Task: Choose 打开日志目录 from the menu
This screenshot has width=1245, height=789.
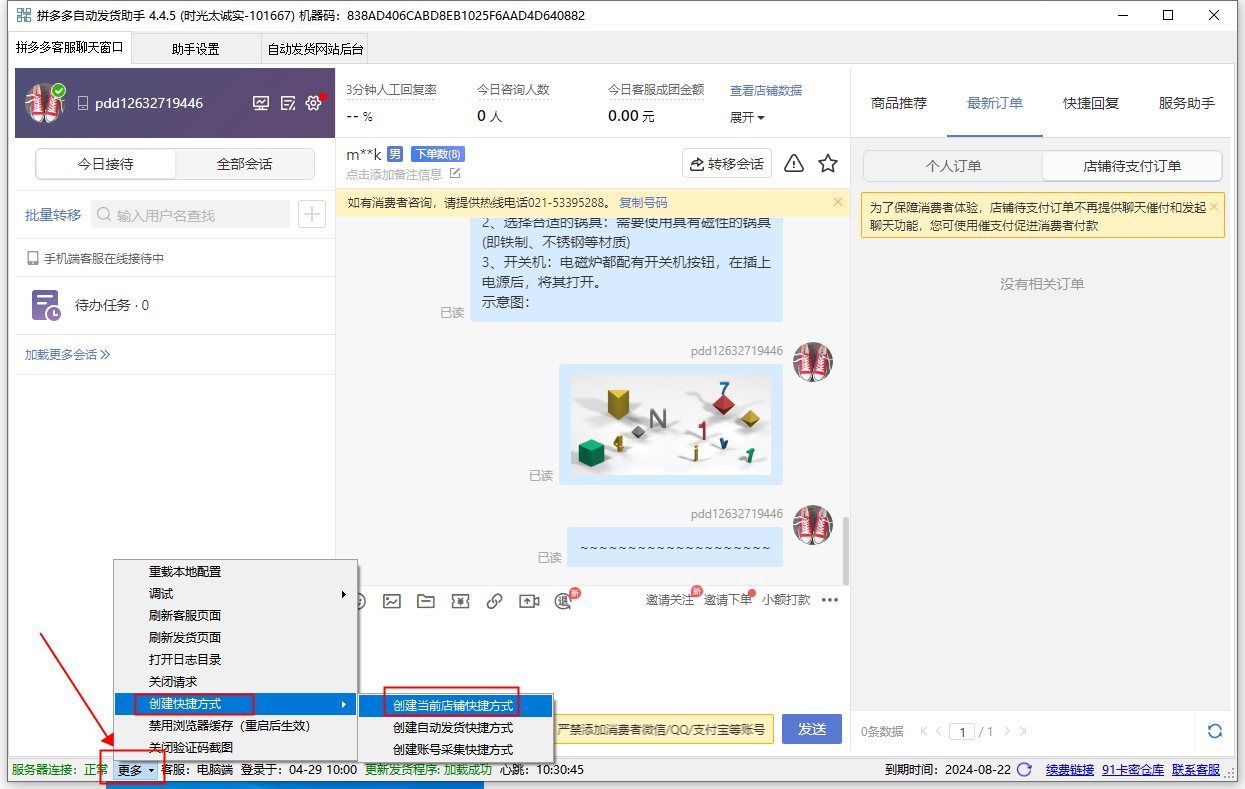Action: point(236,660)
